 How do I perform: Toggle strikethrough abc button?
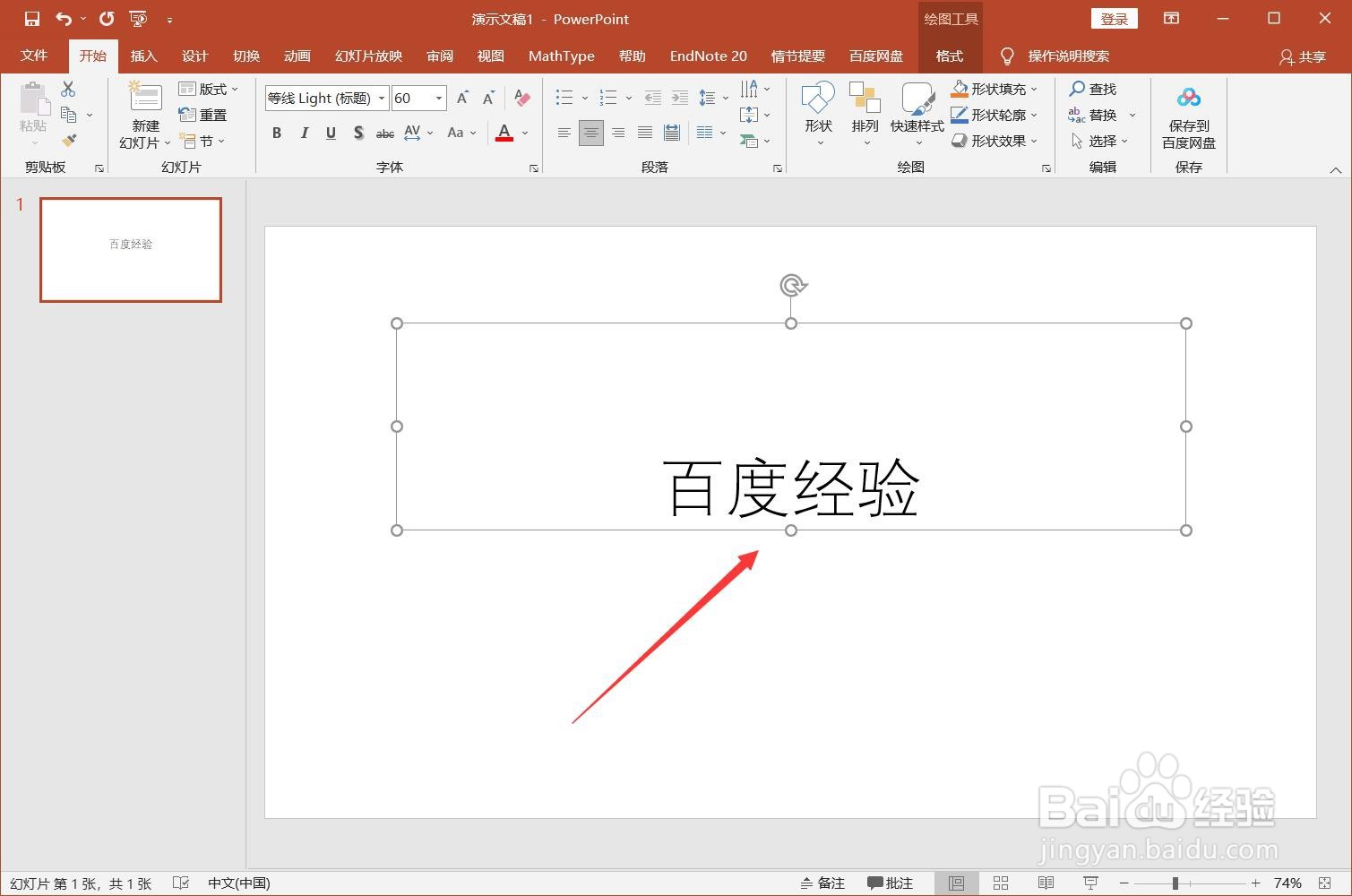tap(385, 134)
